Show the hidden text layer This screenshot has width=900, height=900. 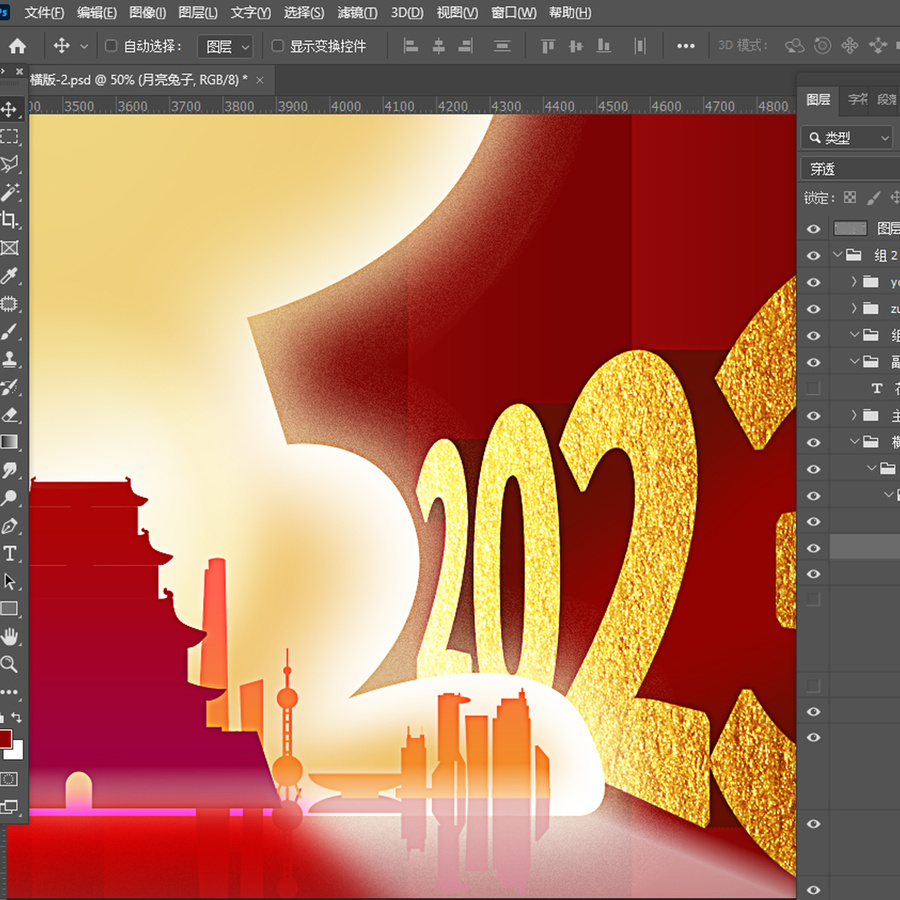click(813, 389)
